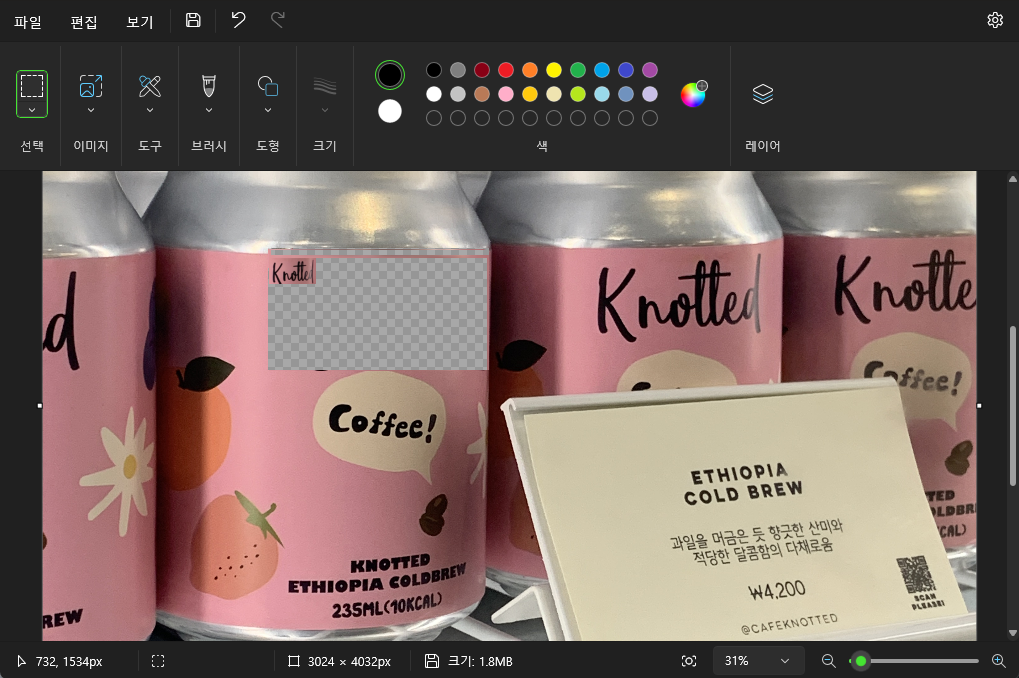Click the scrollbar down arrow

pos(1013,632)
